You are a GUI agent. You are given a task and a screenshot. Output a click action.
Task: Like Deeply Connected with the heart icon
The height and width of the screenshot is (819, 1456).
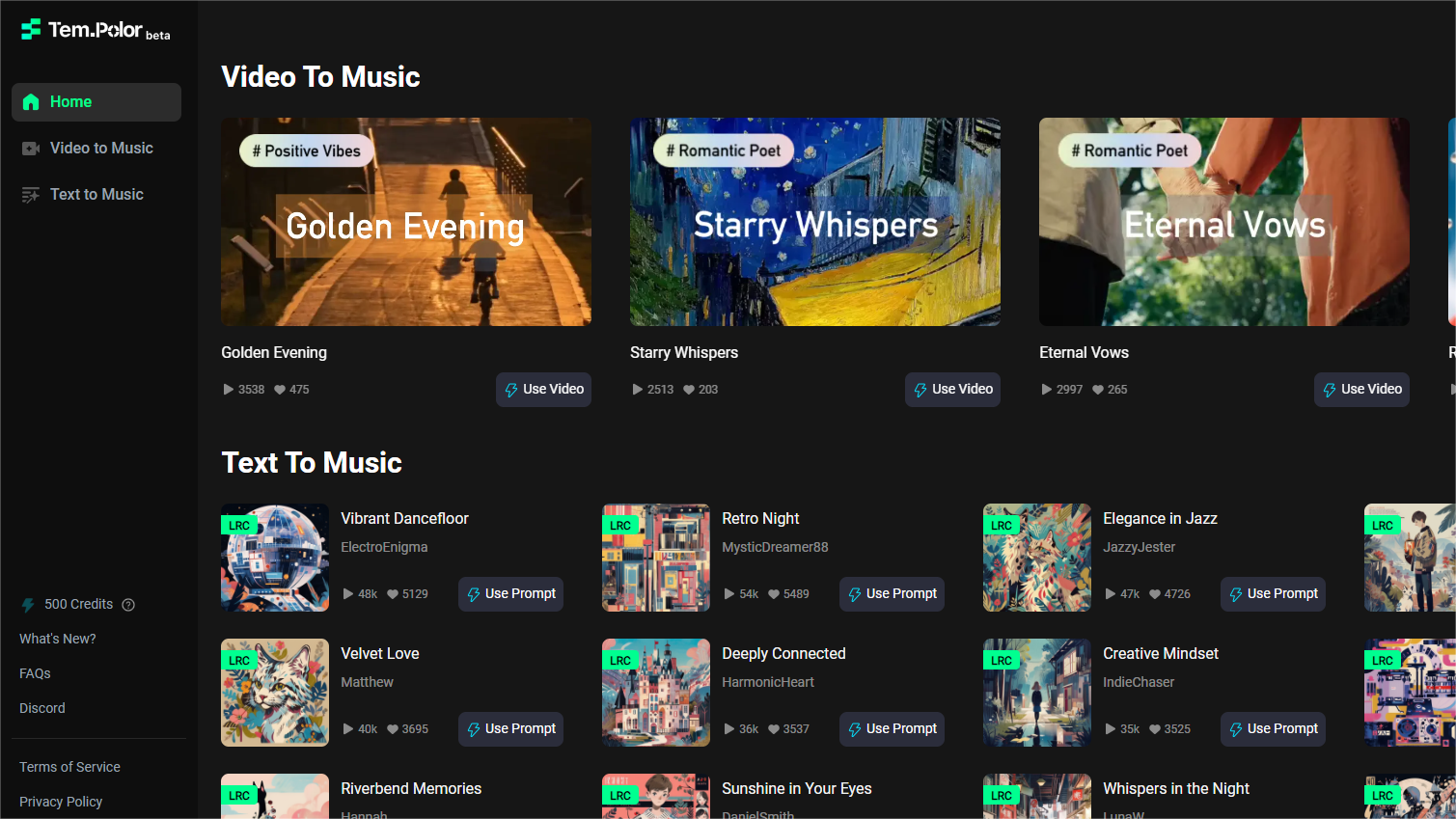click(x=774, y=729)
